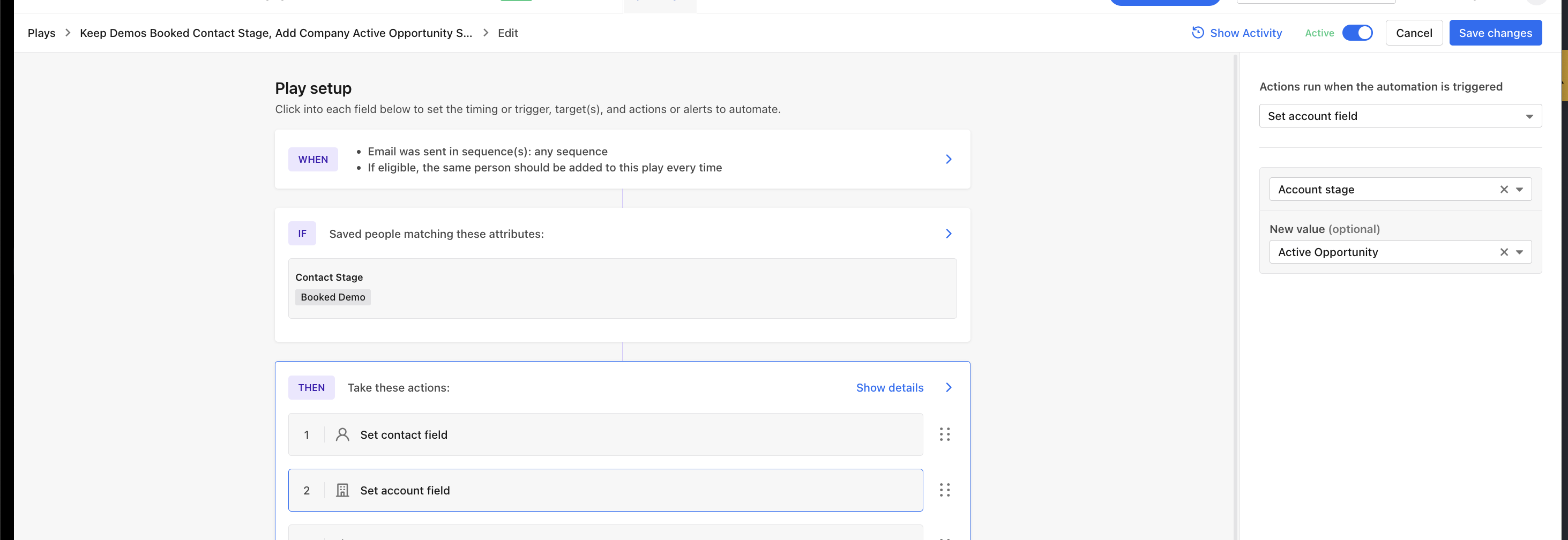Clear the Account stage selection
This screenshot has width=1568, height=540.
1504,190
